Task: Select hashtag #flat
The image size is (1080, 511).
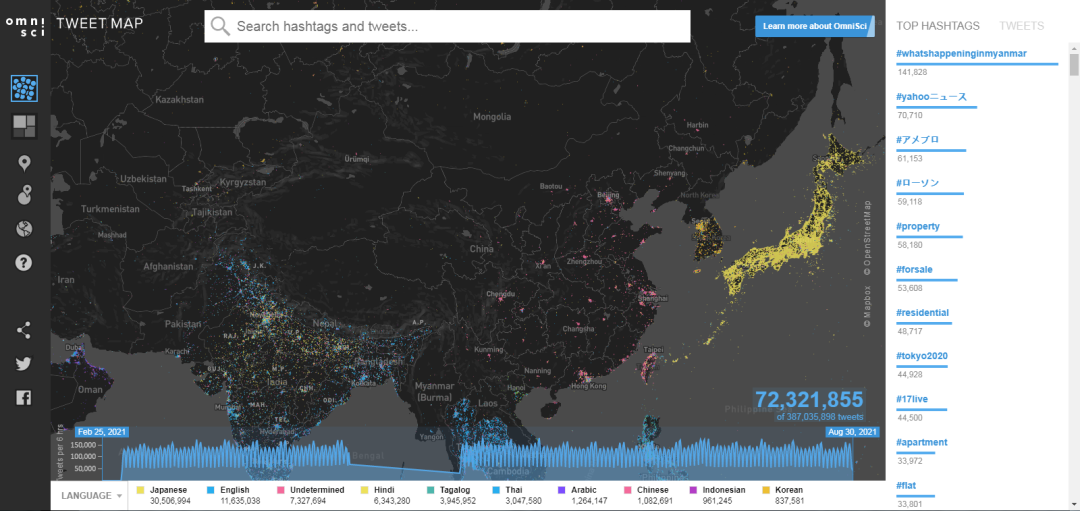Action: [x=905, y=486]
